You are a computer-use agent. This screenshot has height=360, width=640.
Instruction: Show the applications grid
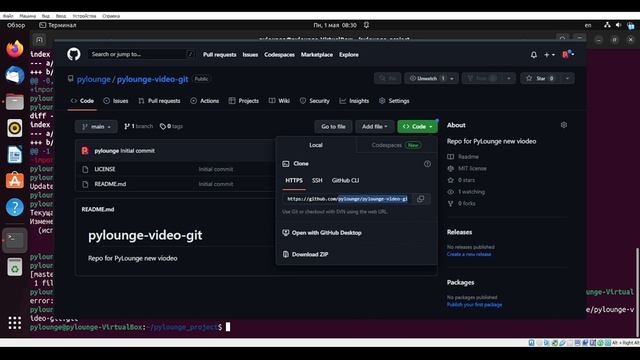15,323
